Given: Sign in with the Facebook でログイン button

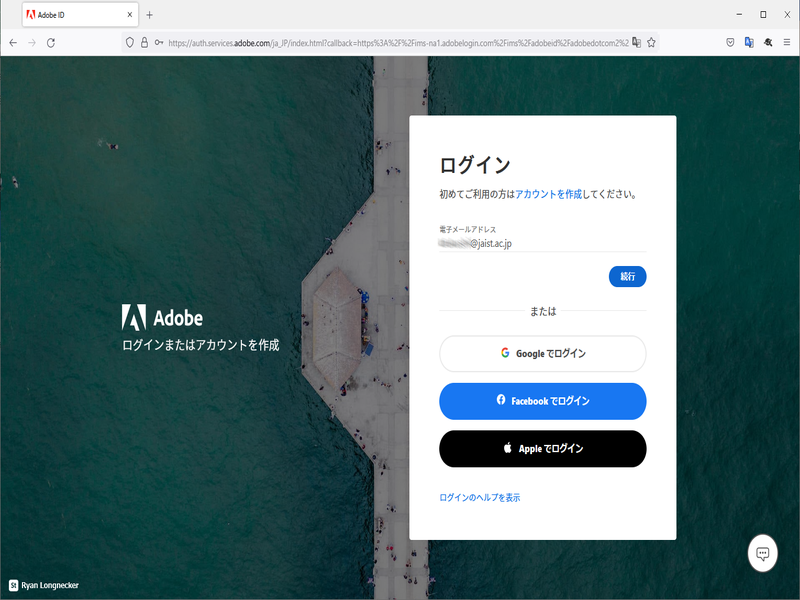Looking at the screenshot, I should pyautogui.click(x=542, y=401).
